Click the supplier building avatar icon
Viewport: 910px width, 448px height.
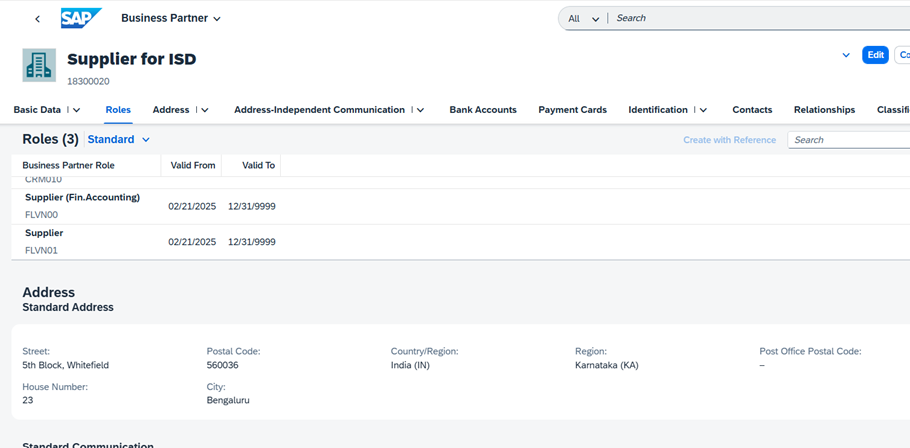(39, 65)
